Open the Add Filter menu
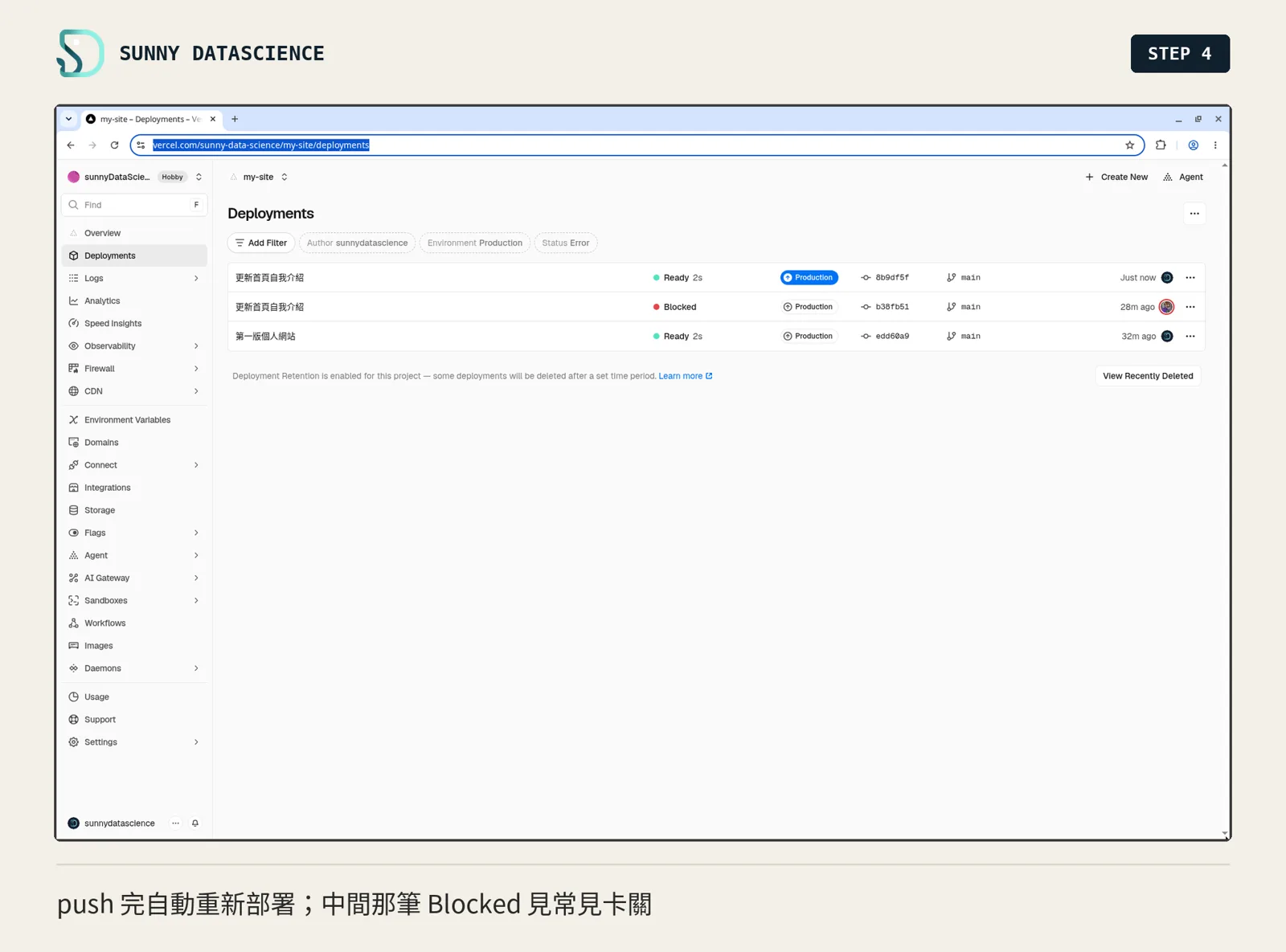This screenshot has height=952, width=1286. tap(261, 243)
